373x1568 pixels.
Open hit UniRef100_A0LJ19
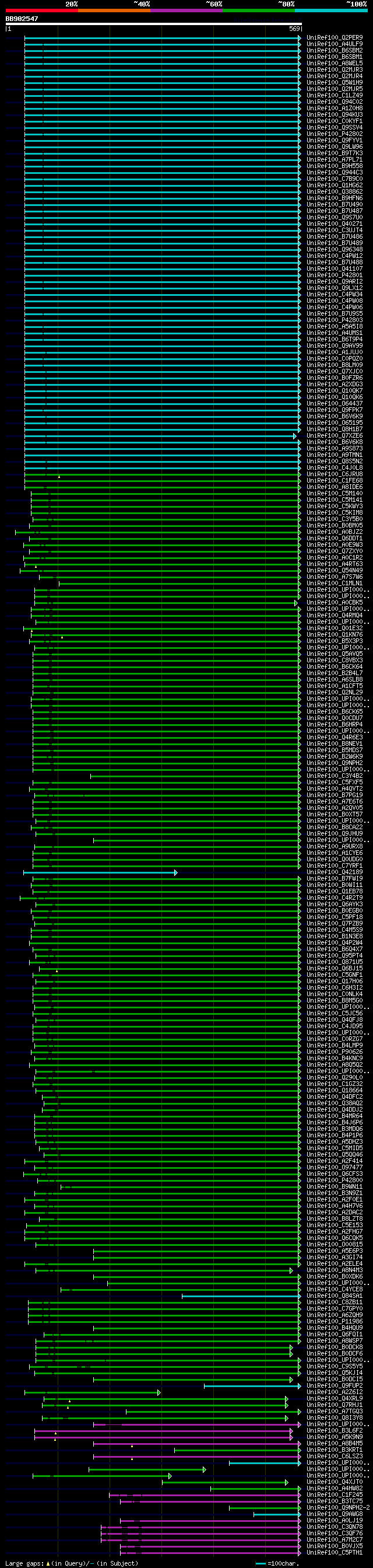335,1521
